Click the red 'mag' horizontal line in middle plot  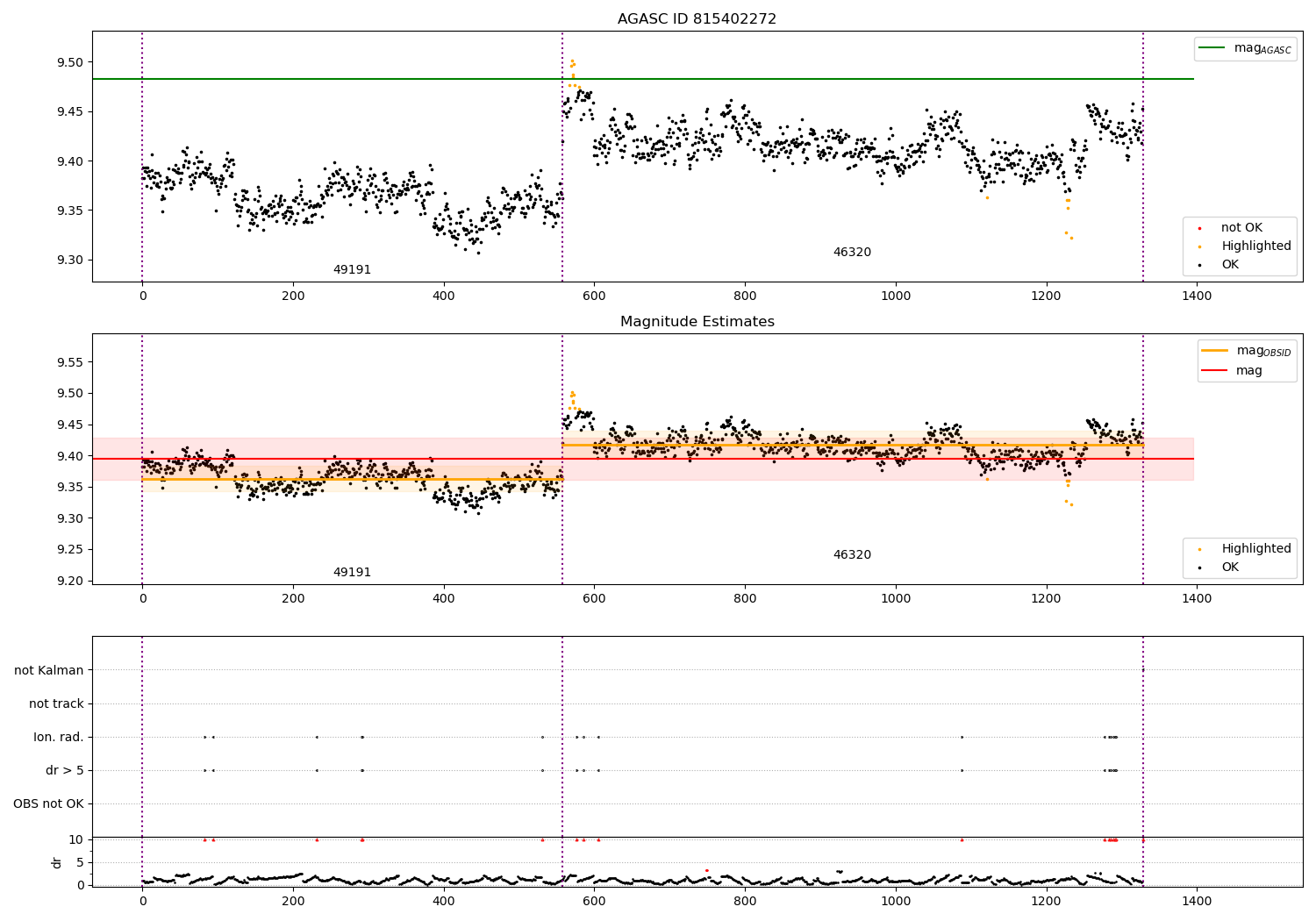[643, 459]
